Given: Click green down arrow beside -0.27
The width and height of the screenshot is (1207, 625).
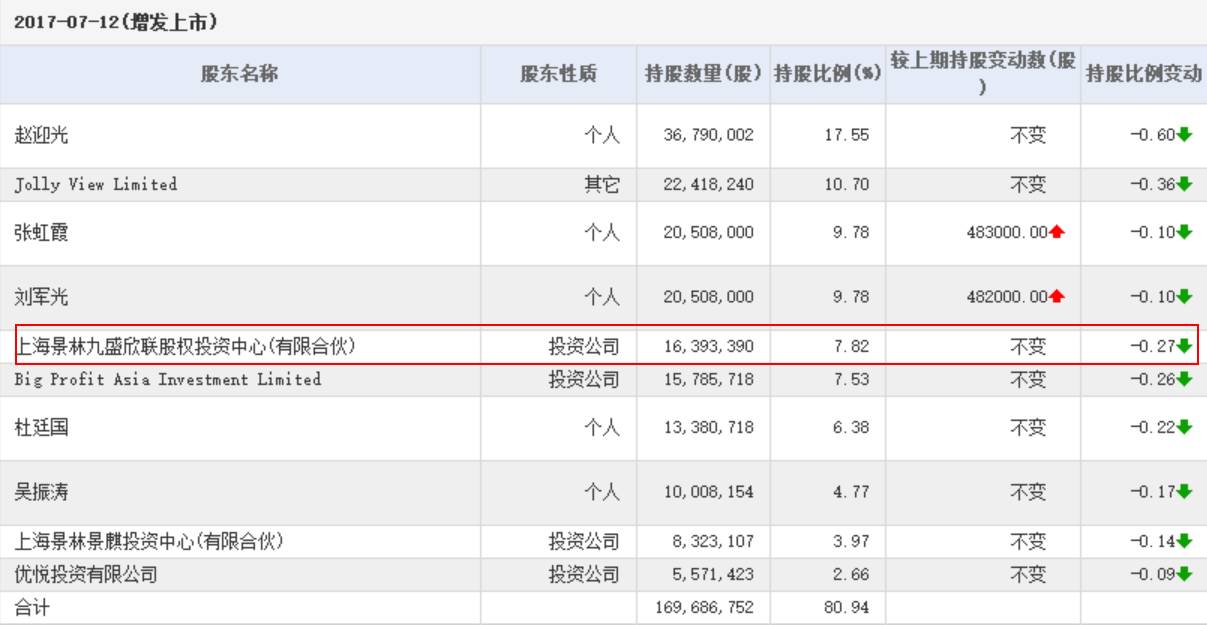Looking at the screenshot, I should (1185, 347).
